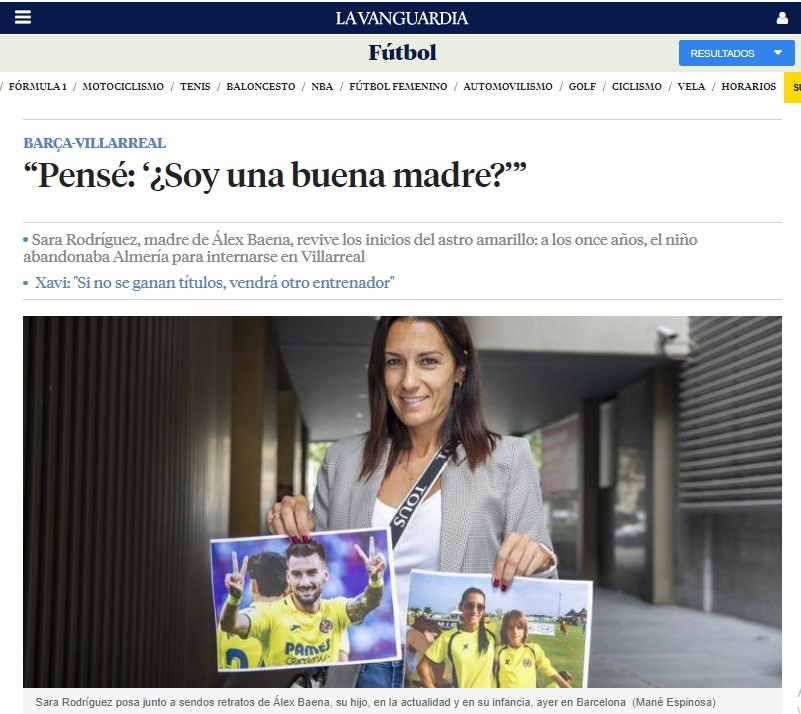The height and width of the screenshot is (714, 801).
Task: Click the La Vanguardia logo
Action: click(x=402, y=18)
